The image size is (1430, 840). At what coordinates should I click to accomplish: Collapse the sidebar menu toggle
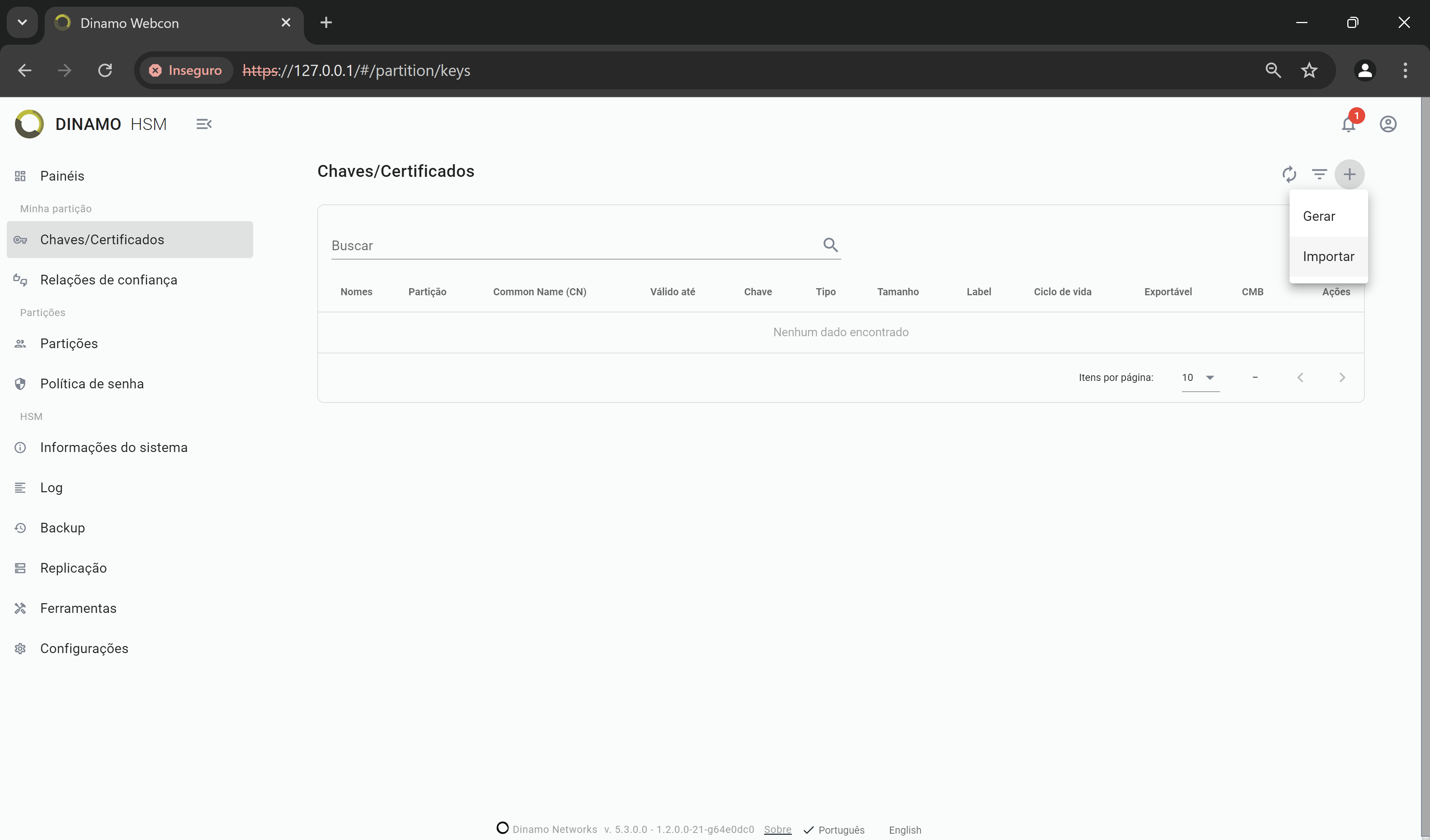[204, 124]
